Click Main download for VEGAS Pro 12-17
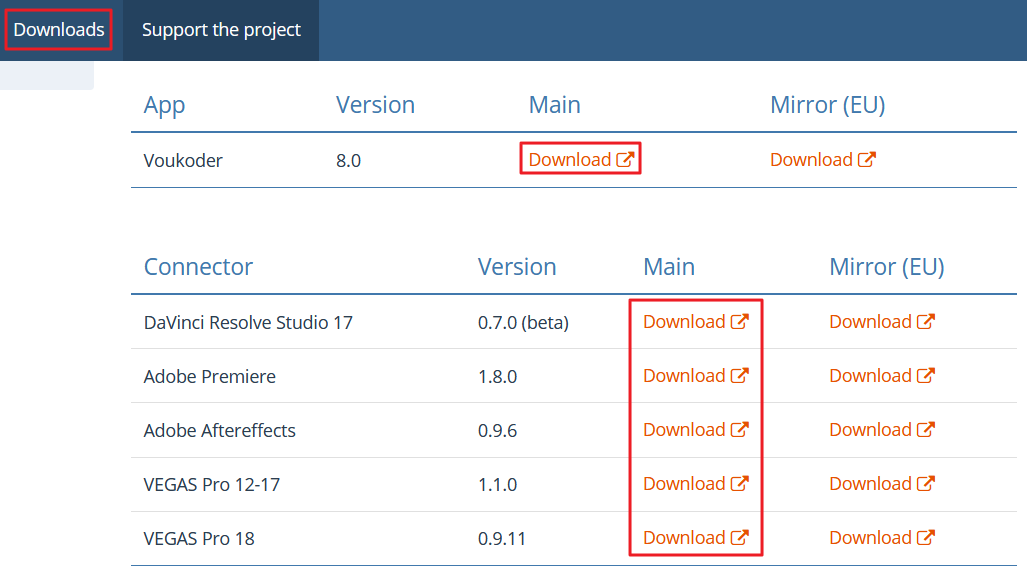Screen dimensions: 1027x578 (x=696, y=484)
